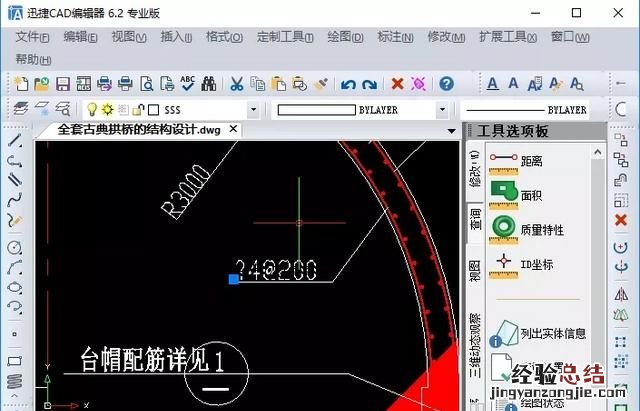This screenshot has width=640, height=411.
Task: Click the scissors Cut icon
Action: (237, 84)
